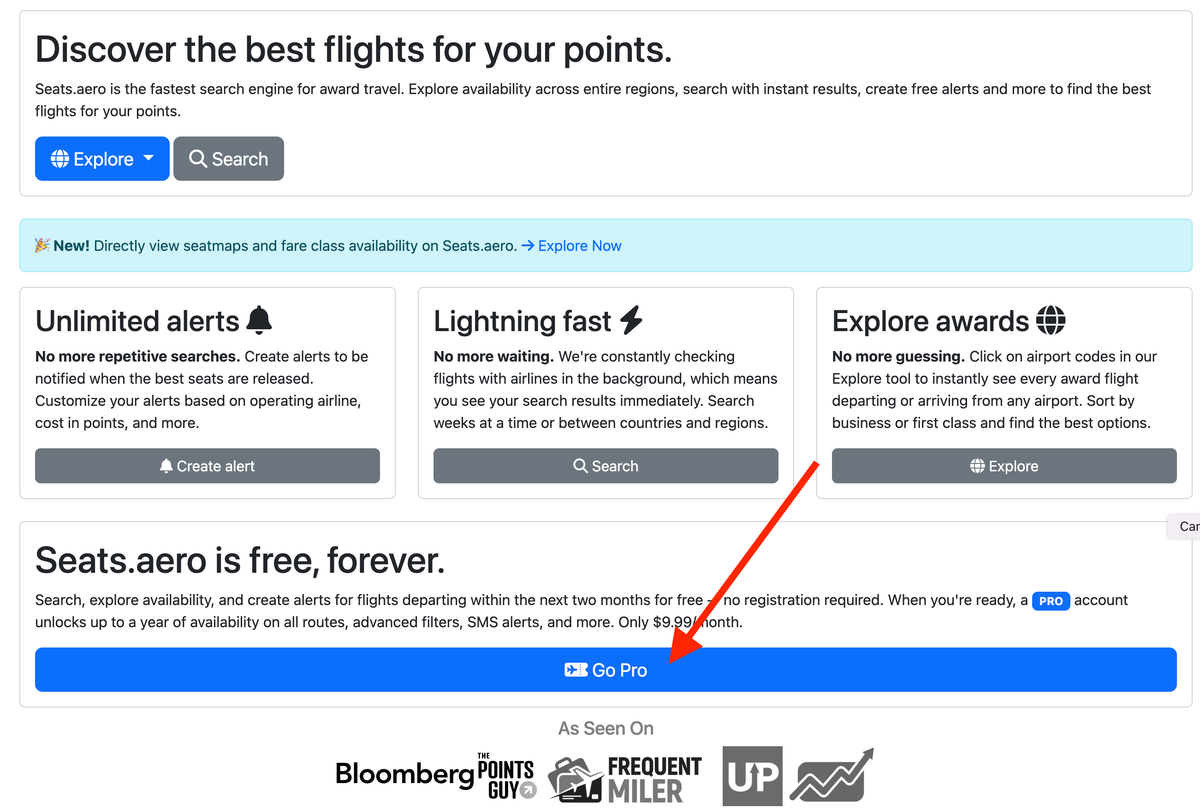The width and height of the screenshot is (1200, 808).
Task: Click the gray UP logo
Action: point(752,776)
